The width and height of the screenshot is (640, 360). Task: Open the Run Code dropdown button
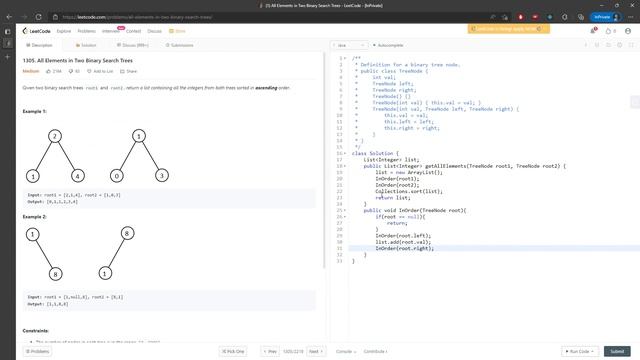(x=580, y=351)
